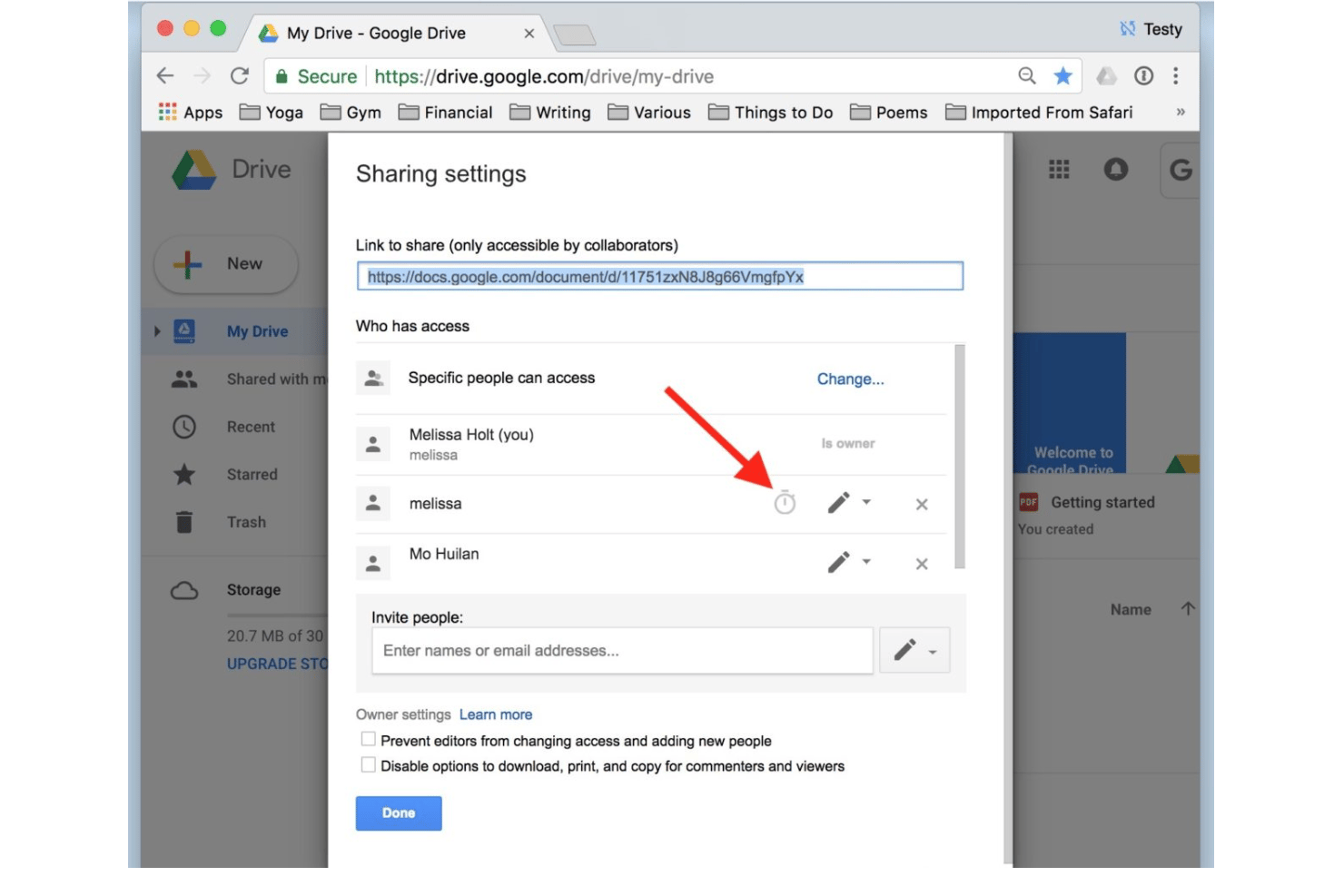Click the New button in Drive
Screen dimensions: 1344x896
pyautogui.click(x=226, y=264)
